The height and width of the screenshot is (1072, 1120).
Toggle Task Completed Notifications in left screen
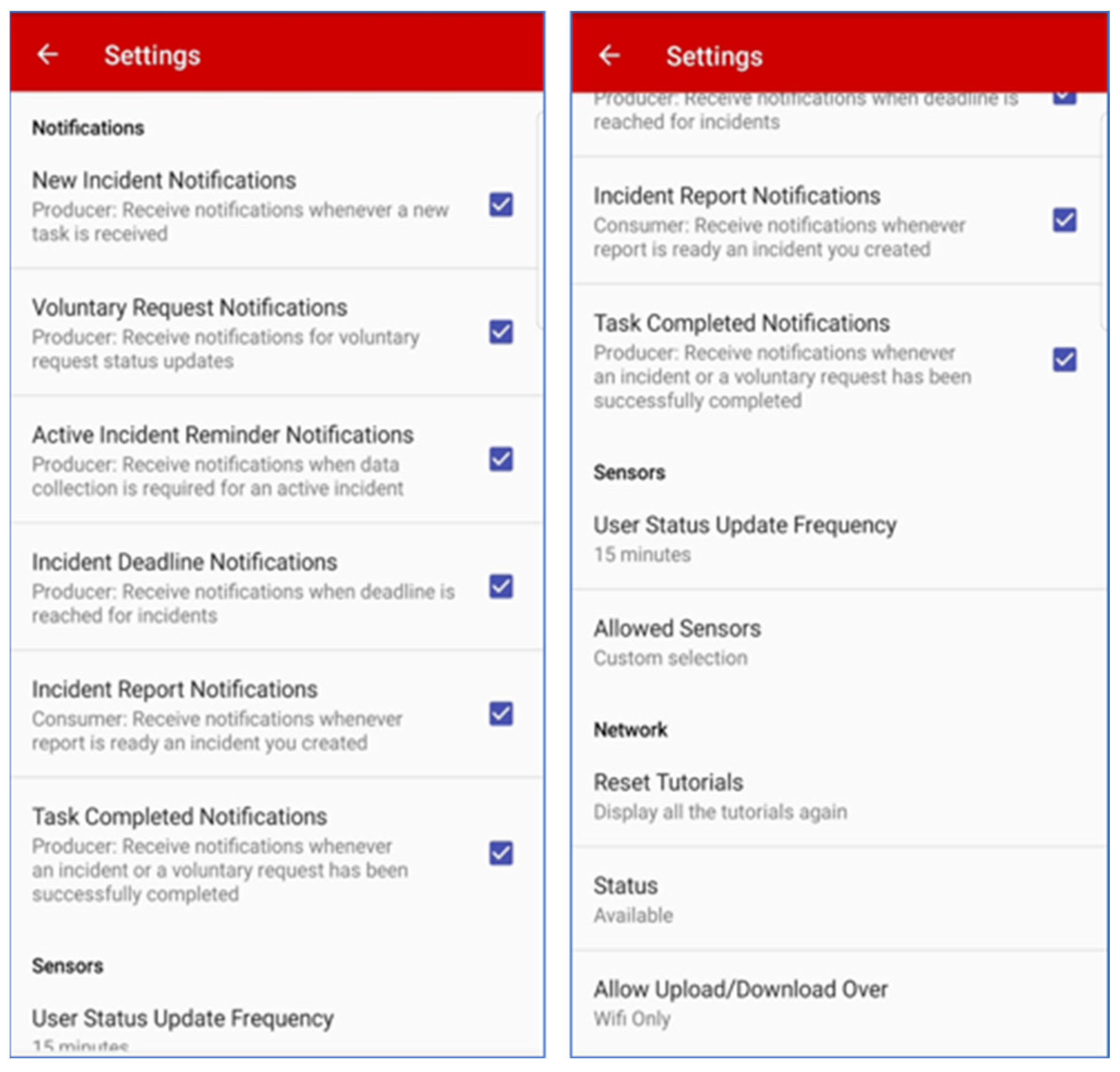(501, 854)
